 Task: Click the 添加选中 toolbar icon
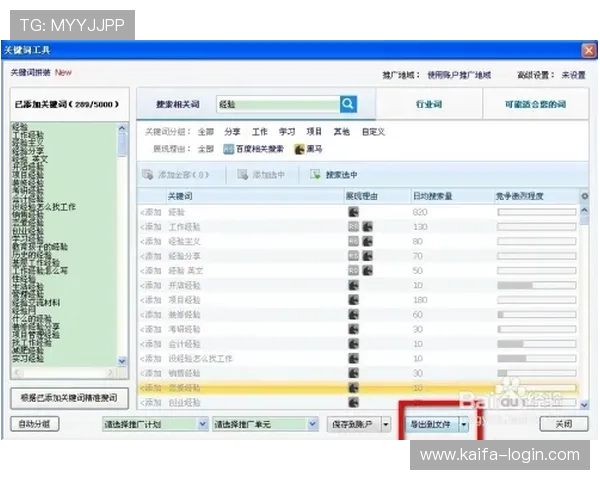click(x=243, y=175)
